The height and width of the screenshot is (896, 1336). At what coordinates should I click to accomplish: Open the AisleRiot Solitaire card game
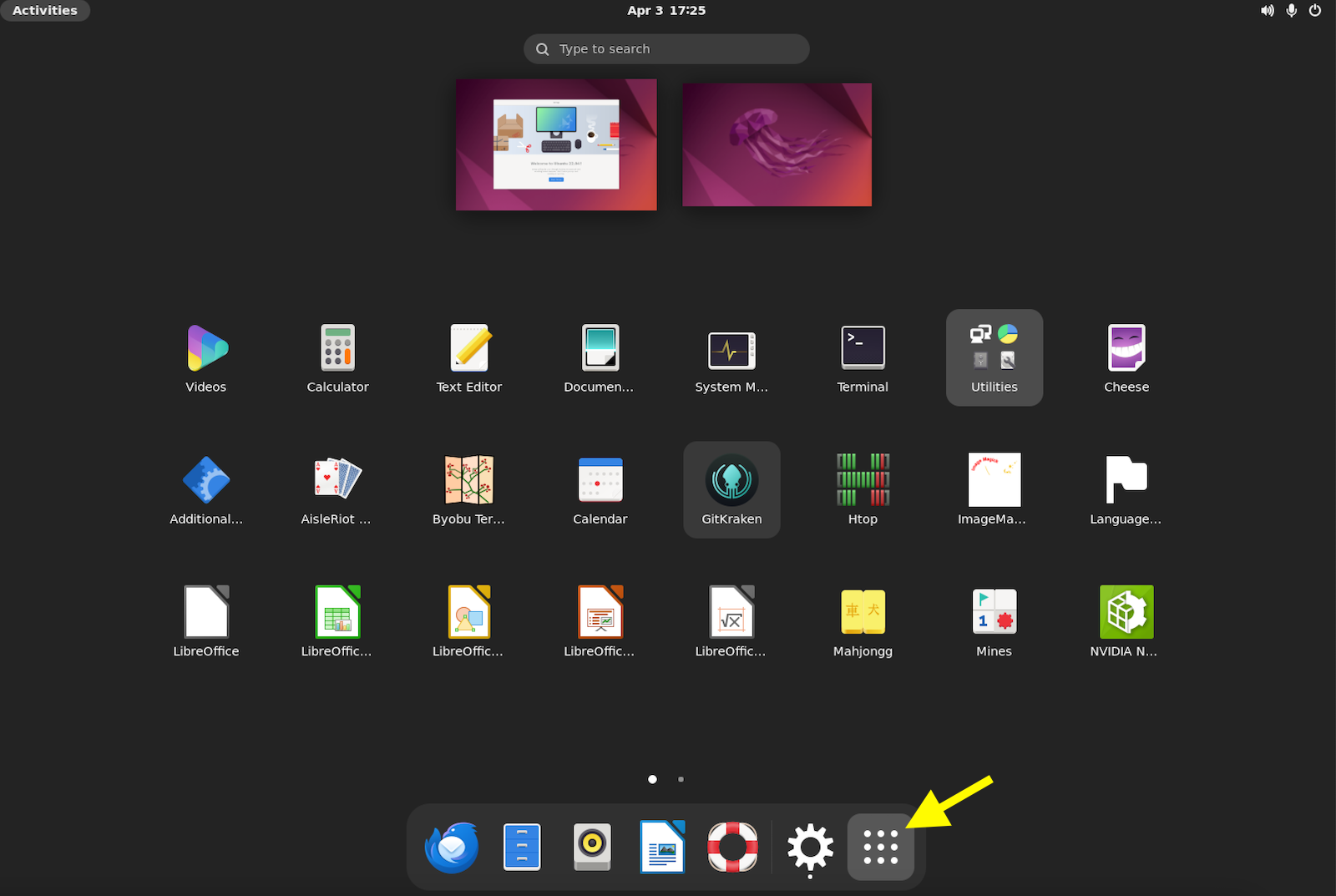click(x=337, y=489)
